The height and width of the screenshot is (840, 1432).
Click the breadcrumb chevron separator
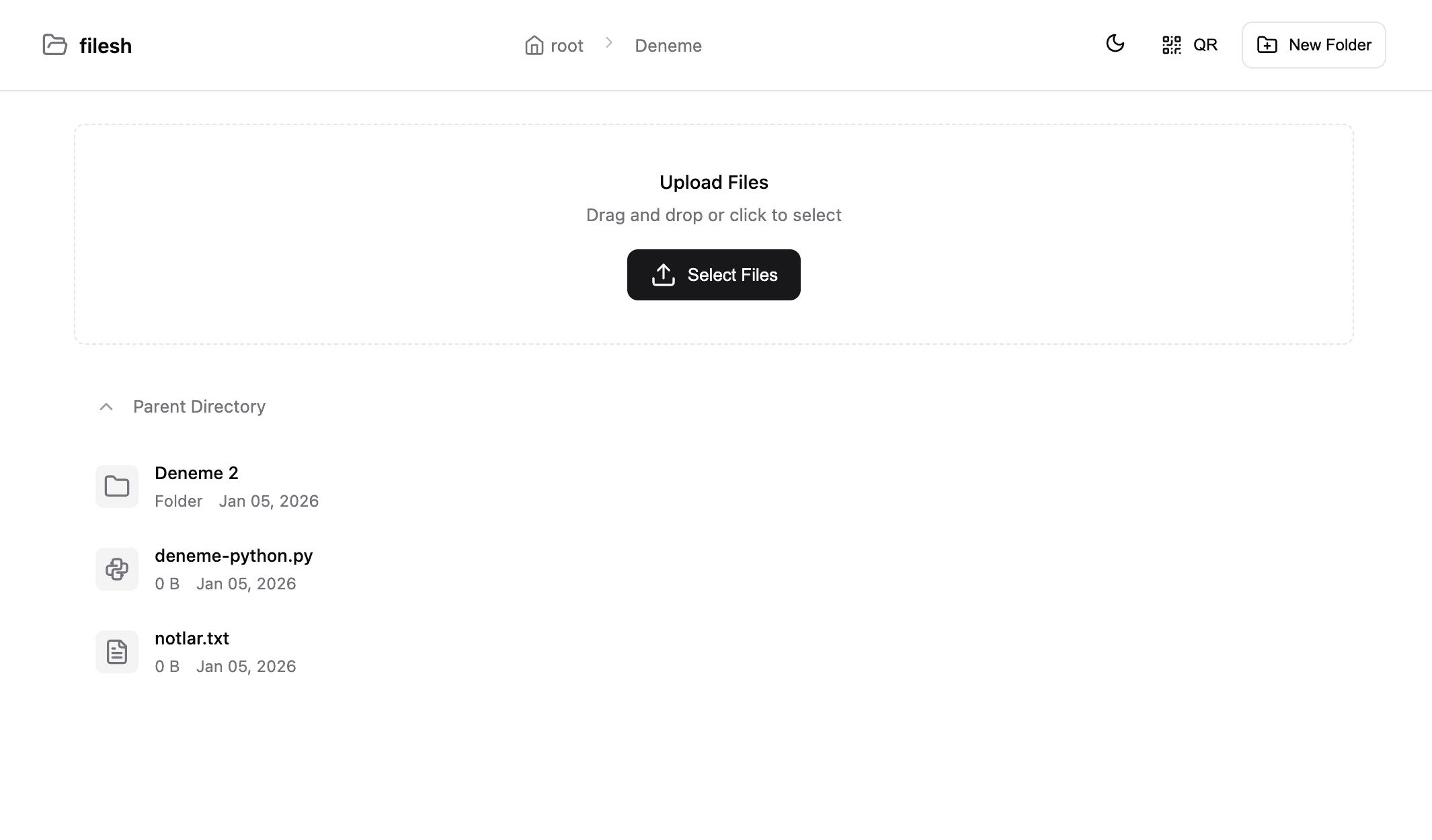(x=609, y=43)
